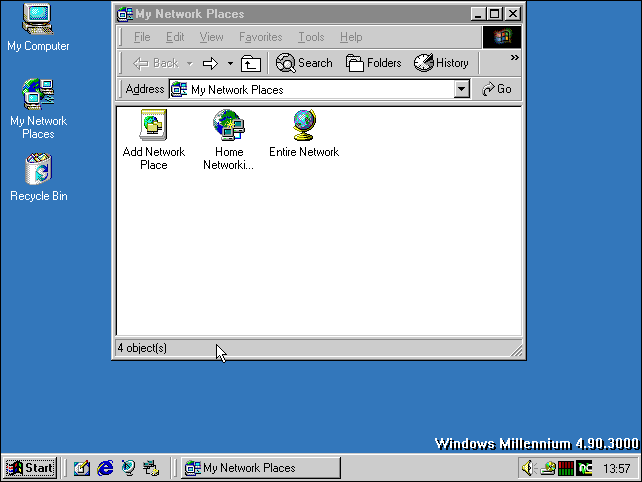Image resolution: width=642 pixels, height=482 pixels.
Task: Open the Add Network Place icon
Action: (x=154, y=140)
